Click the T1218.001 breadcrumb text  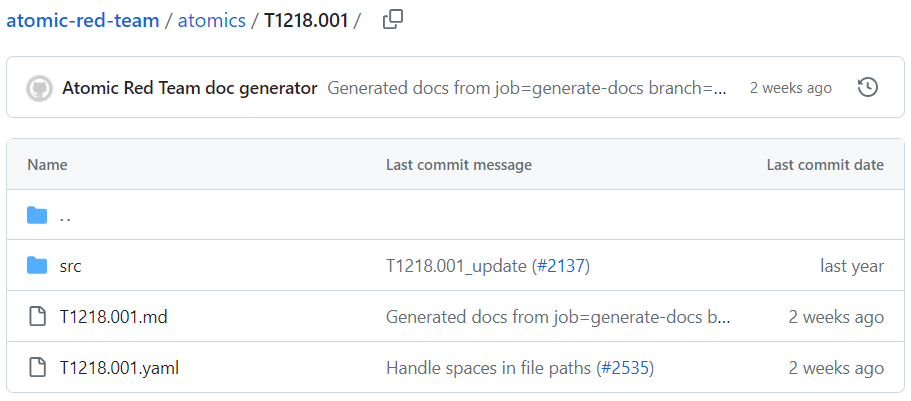306,20
